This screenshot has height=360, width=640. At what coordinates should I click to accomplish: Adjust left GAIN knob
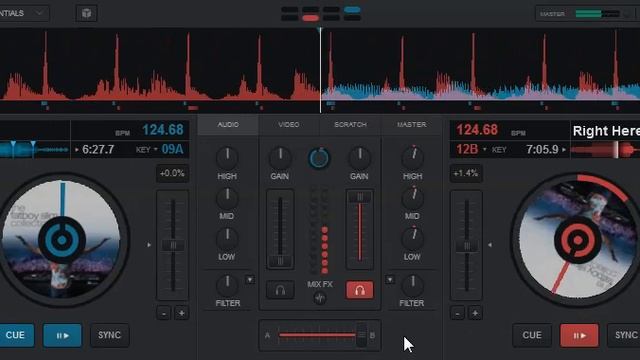(280, 158)
